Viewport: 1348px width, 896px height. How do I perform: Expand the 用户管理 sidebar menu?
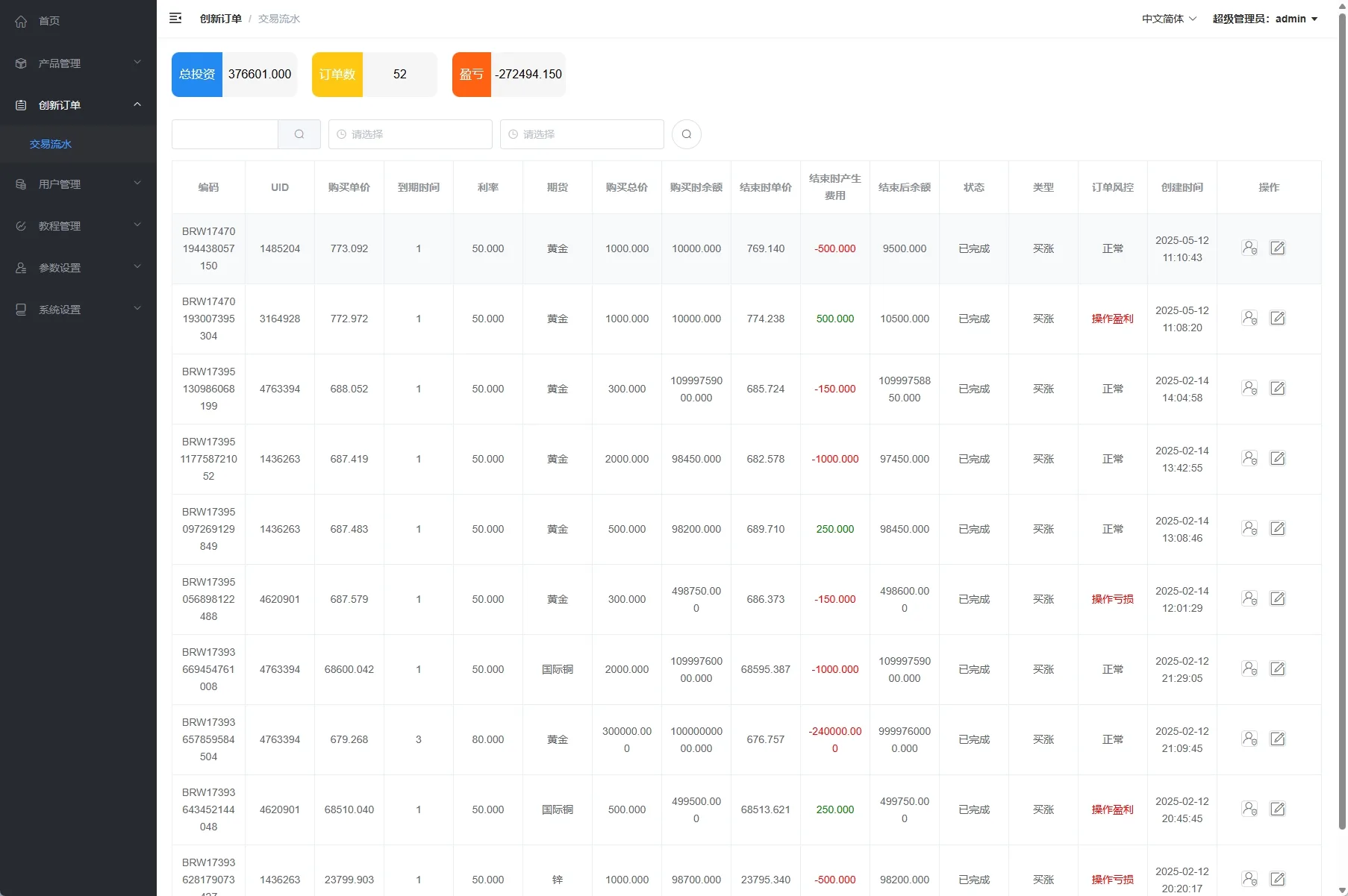(78, 184)
